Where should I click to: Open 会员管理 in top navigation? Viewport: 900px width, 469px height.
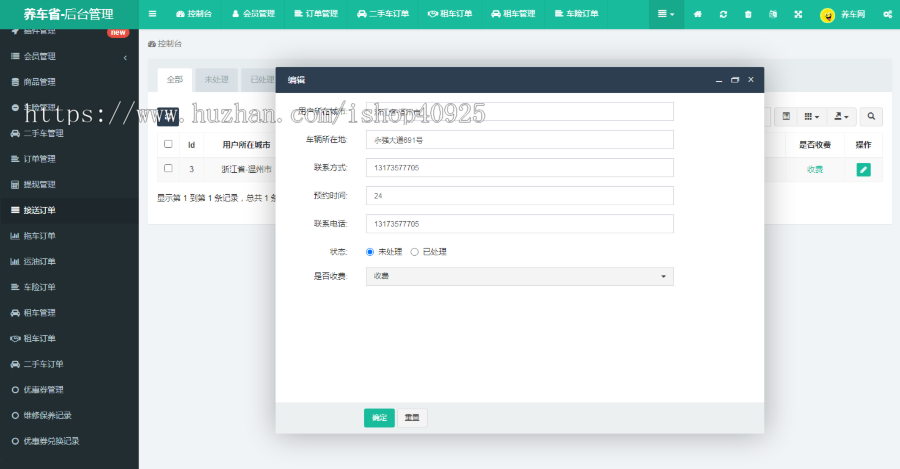(x=253, y=14)
